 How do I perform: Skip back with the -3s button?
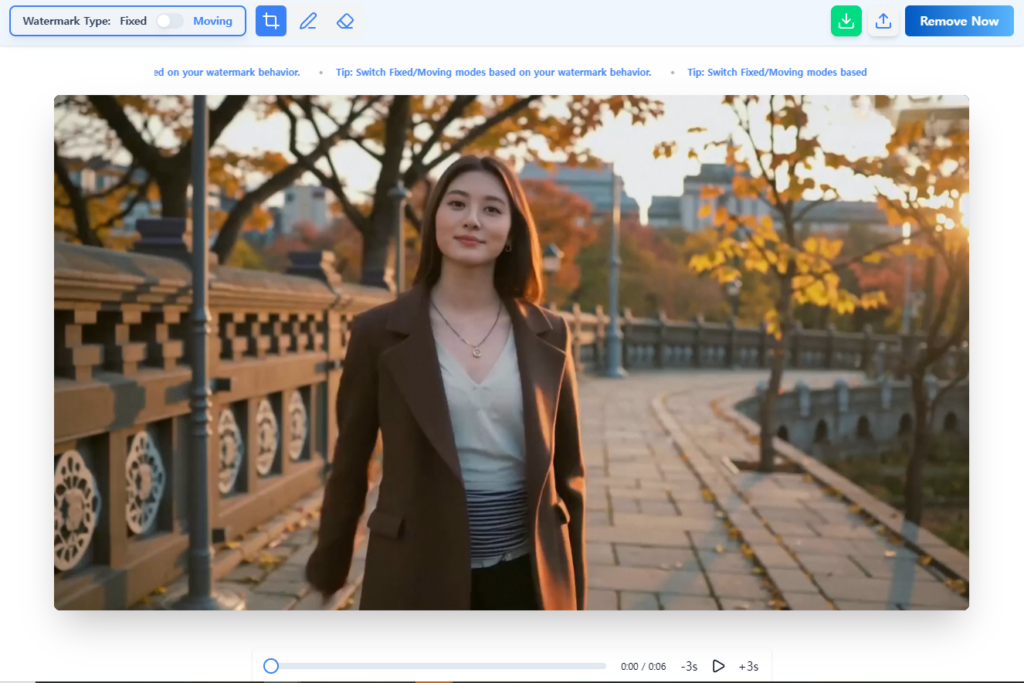point(689,666)
